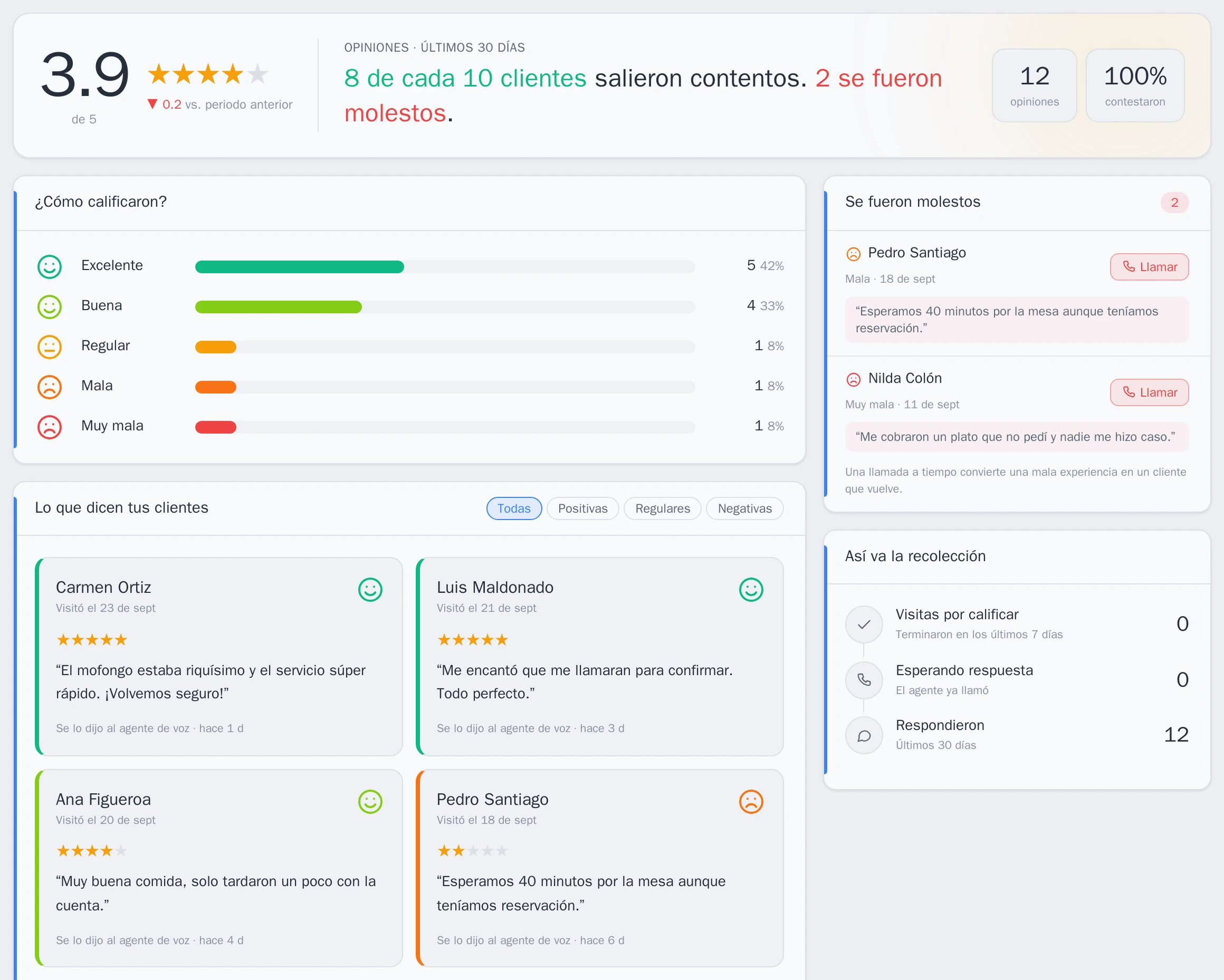Click Ana Figueroa's four-star rating
This screenshot has width=1224, height=980.
(91, 851)
